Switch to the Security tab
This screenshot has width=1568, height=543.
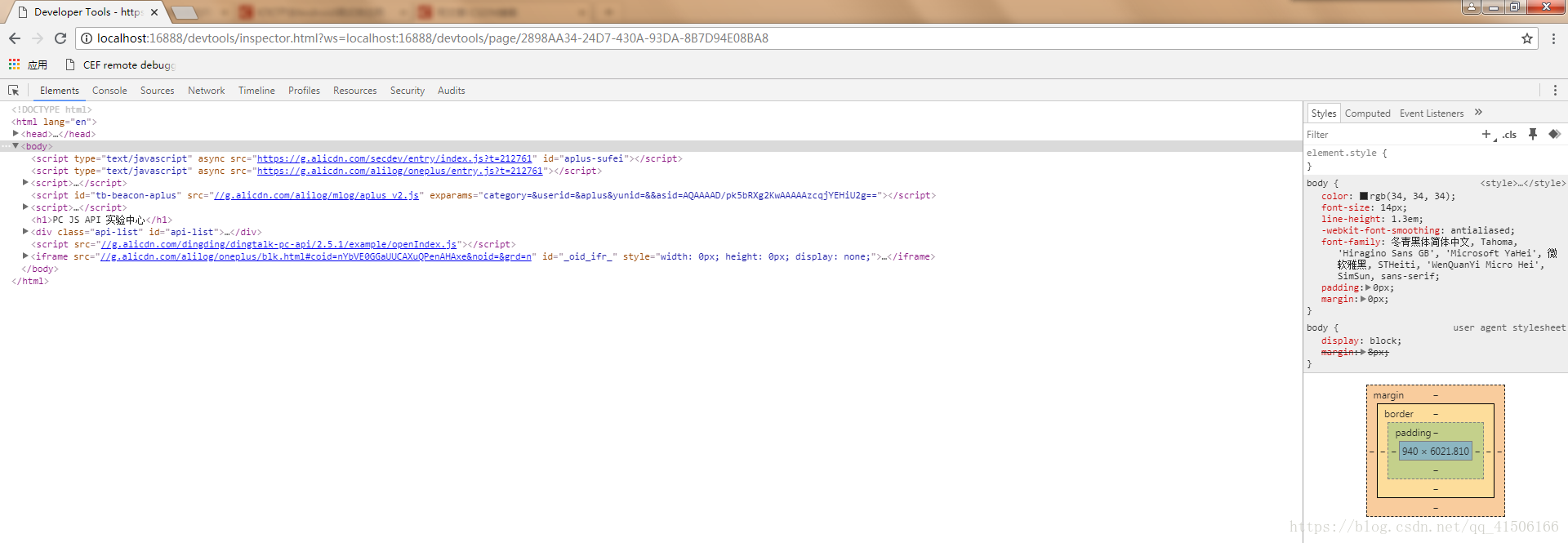point(408,91)
